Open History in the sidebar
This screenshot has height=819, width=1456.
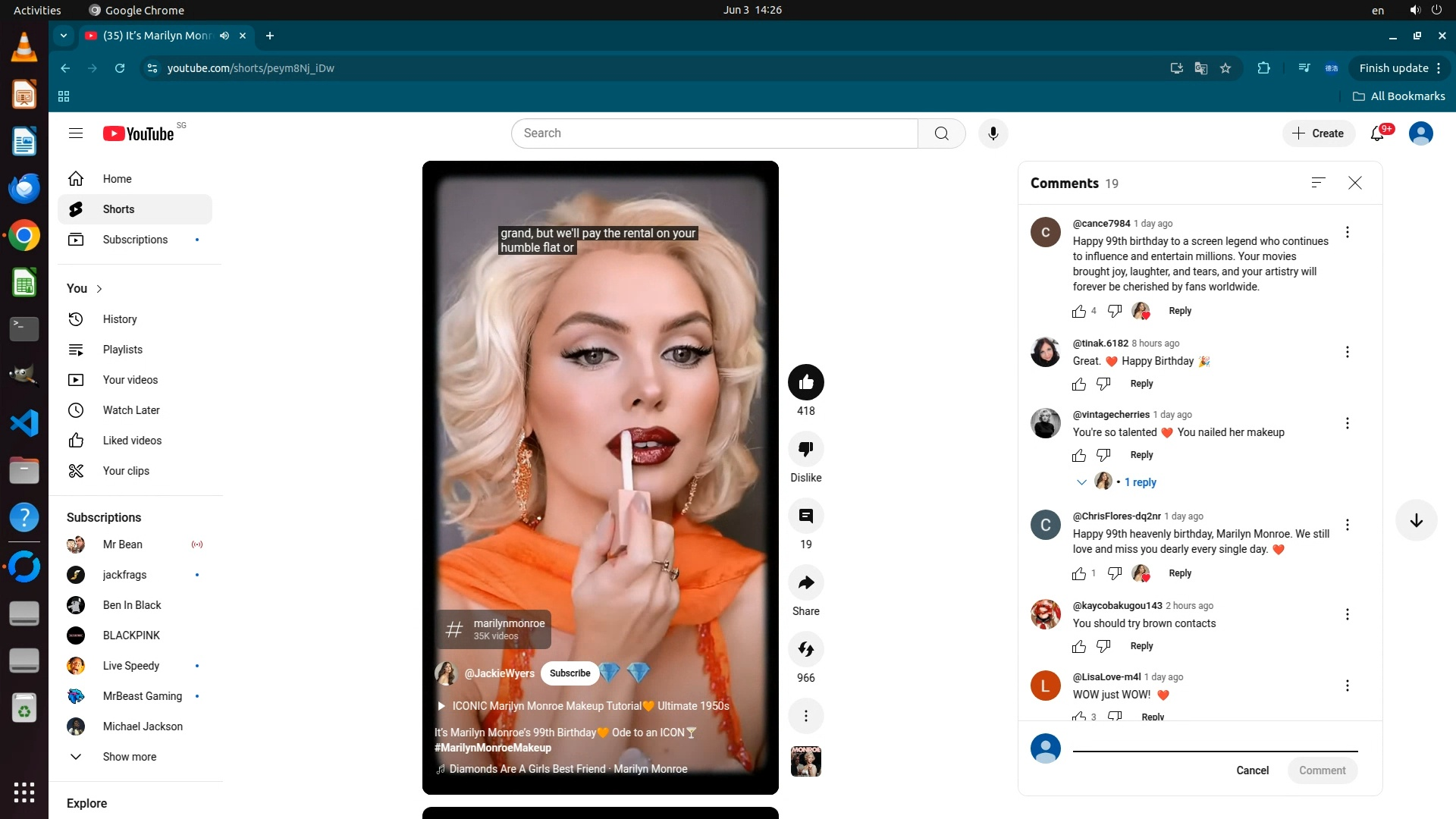(120, 319)
